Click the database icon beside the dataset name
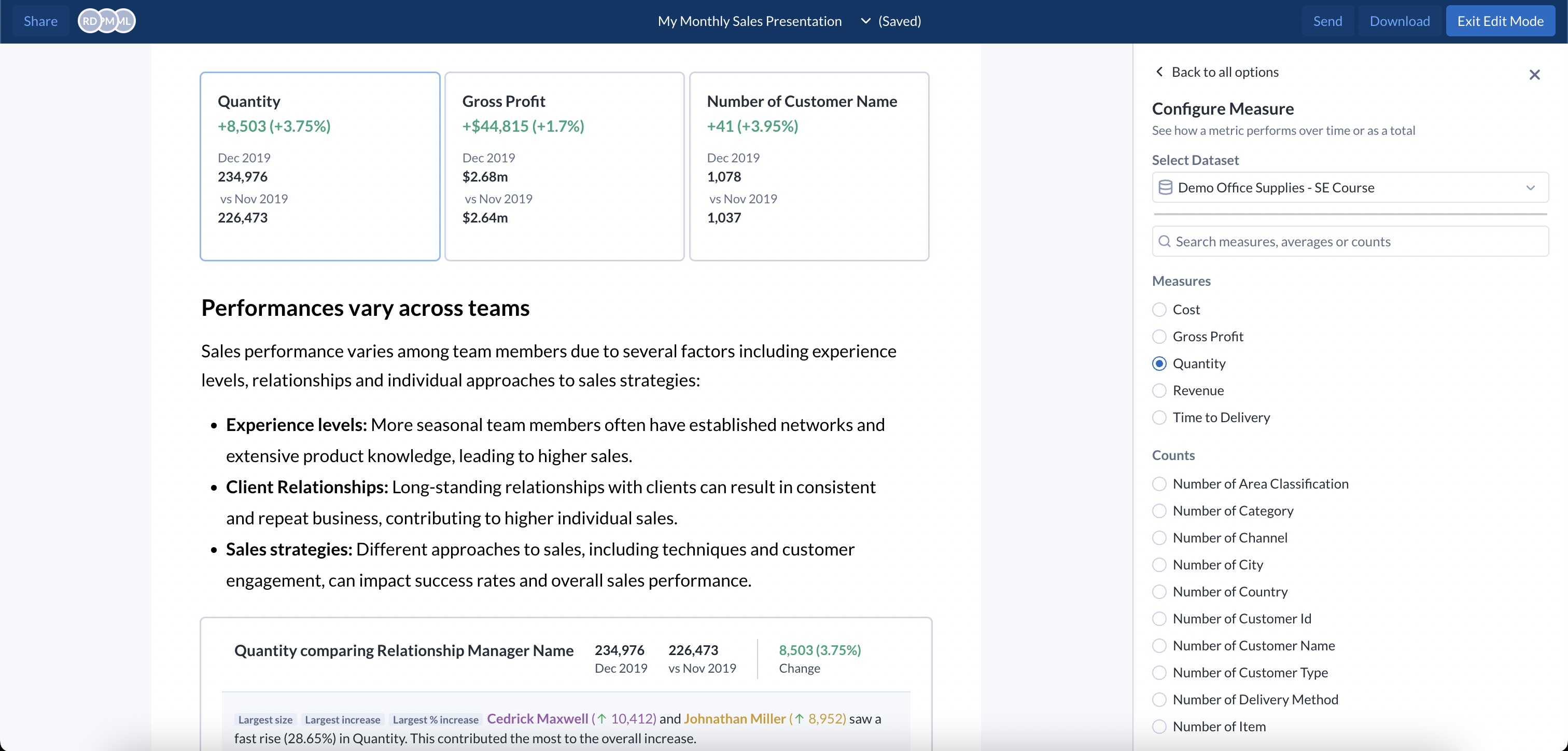 pos(1166,188)
